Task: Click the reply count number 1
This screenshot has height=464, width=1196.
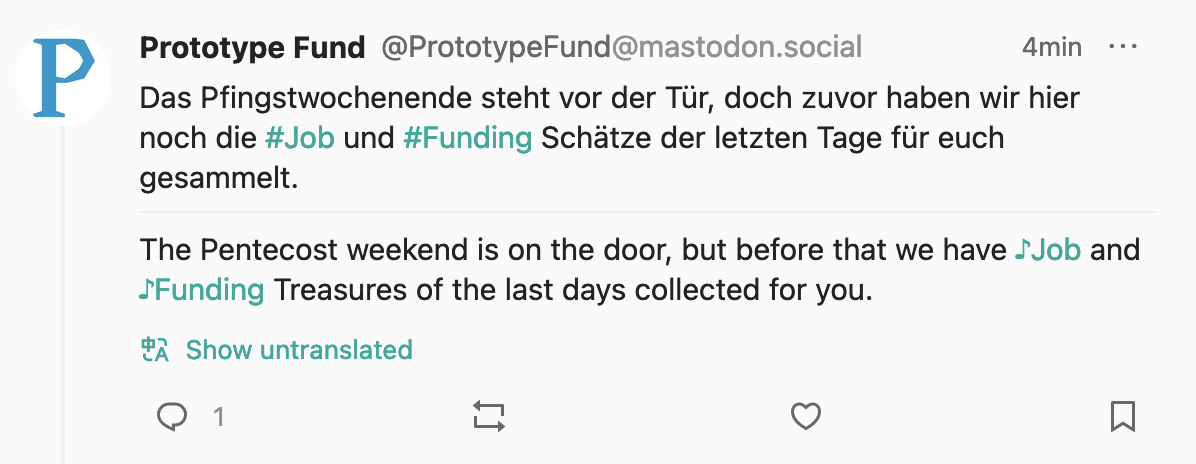Action: (x=219, y=417)
